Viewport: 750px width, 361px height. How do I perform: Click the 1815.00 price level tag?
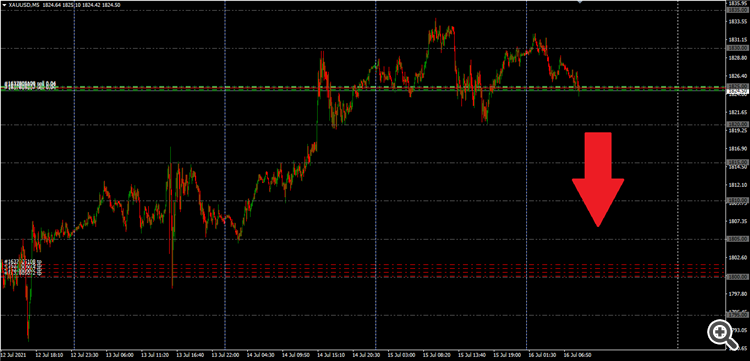pos(737,163)
